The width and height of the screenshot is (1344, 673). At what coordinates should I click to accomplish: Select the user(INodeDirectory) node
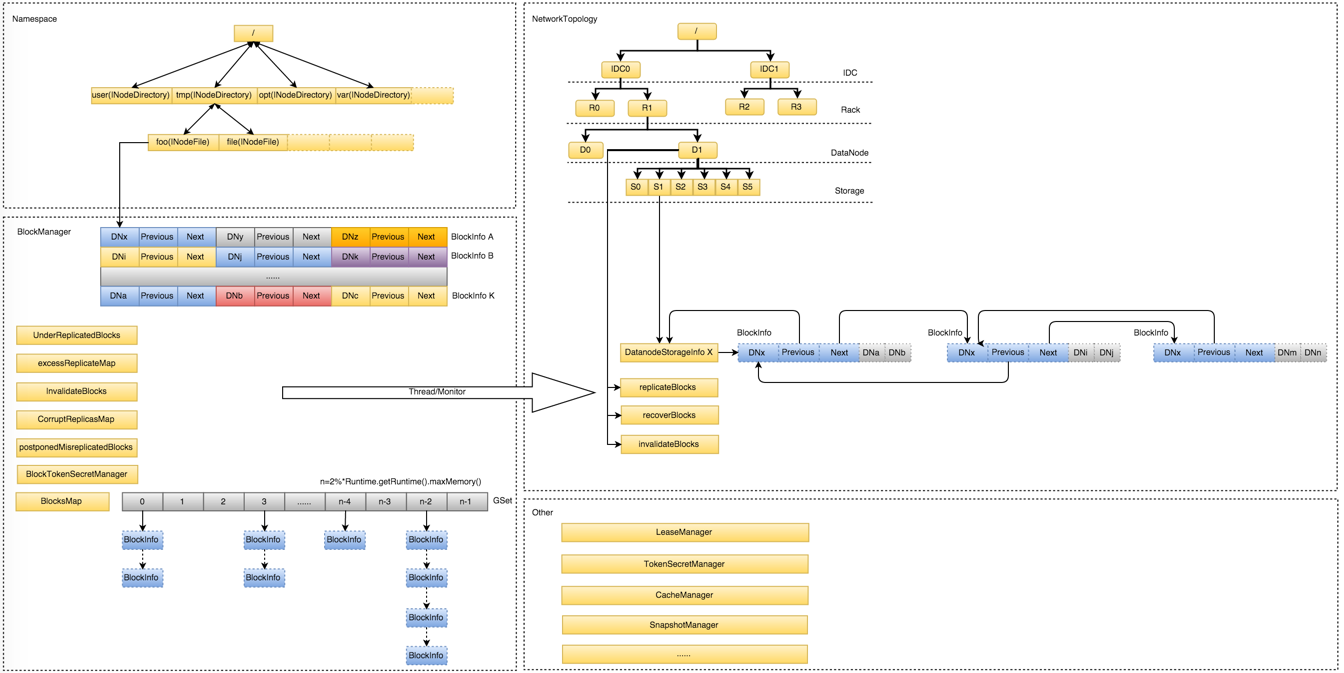point(131,95)
